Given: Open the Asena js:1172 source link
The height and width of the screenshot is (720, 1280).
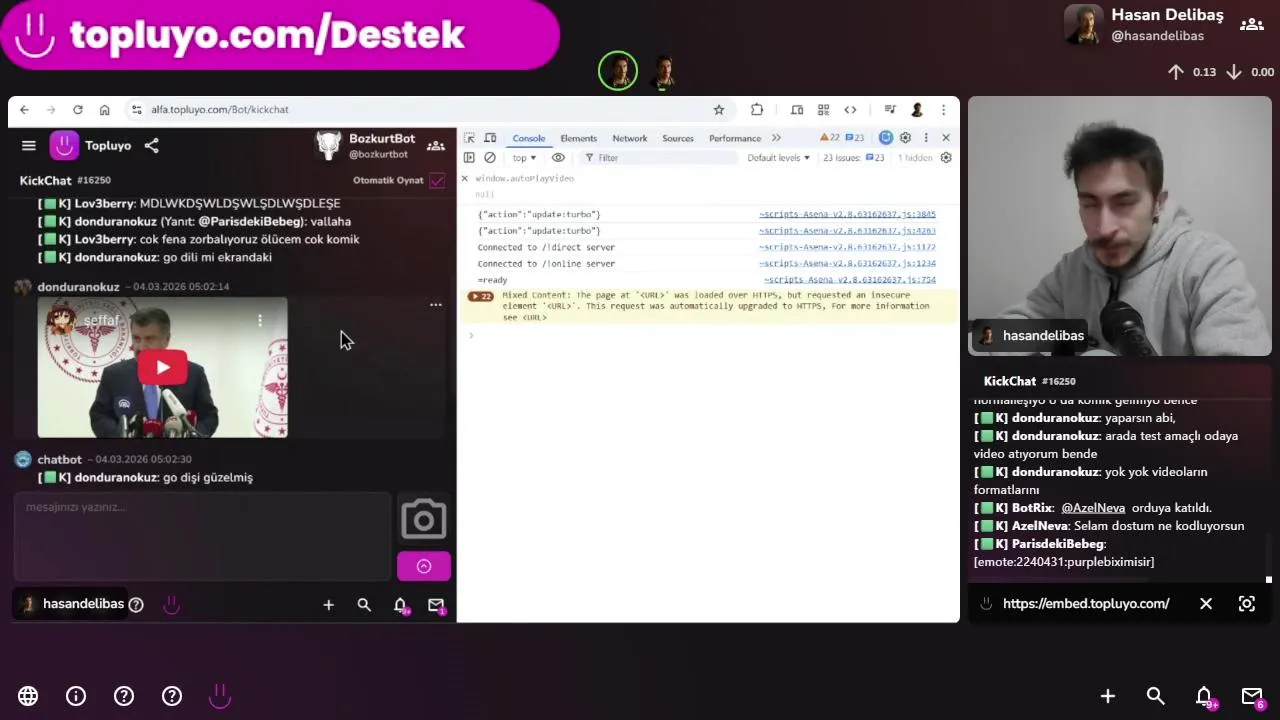Looking at the screenshot, I should [847, 248].
